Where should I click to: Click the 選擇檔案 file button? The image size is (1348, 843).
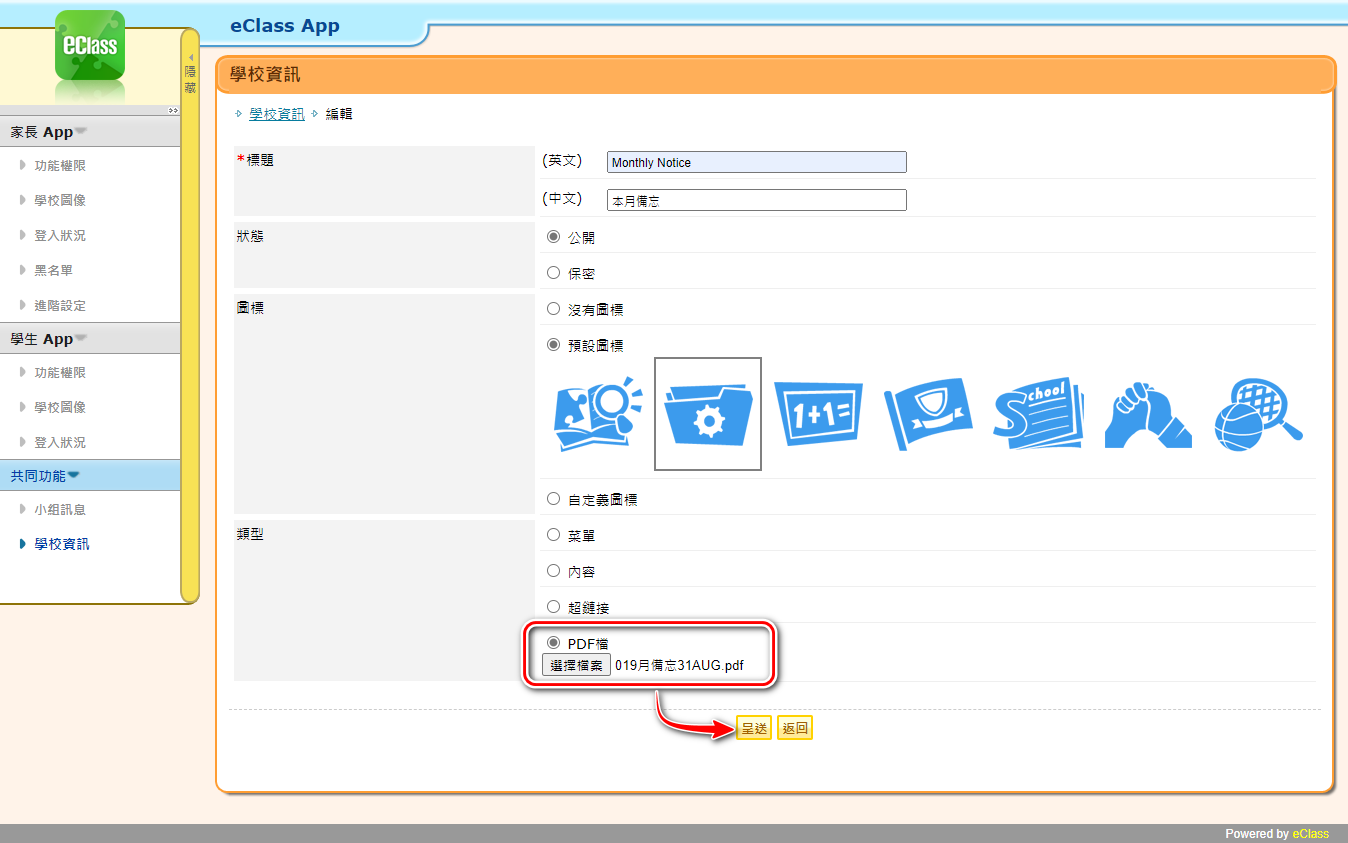tap(576, 665)
